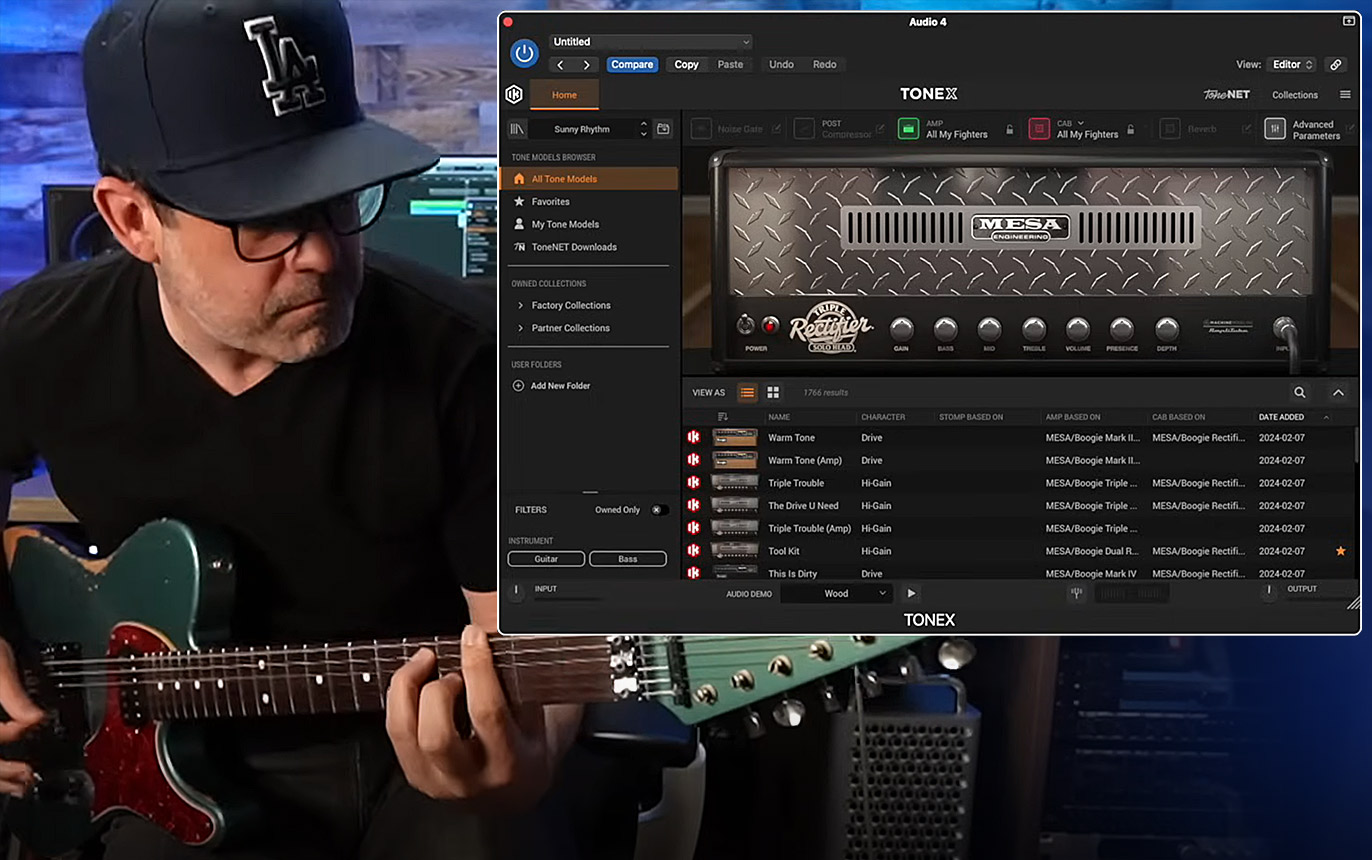Image resolution: width=1372 pixels, height=860 pixels.
Task: Adjust the Gain knob on the amp
Action: [901, 329]
